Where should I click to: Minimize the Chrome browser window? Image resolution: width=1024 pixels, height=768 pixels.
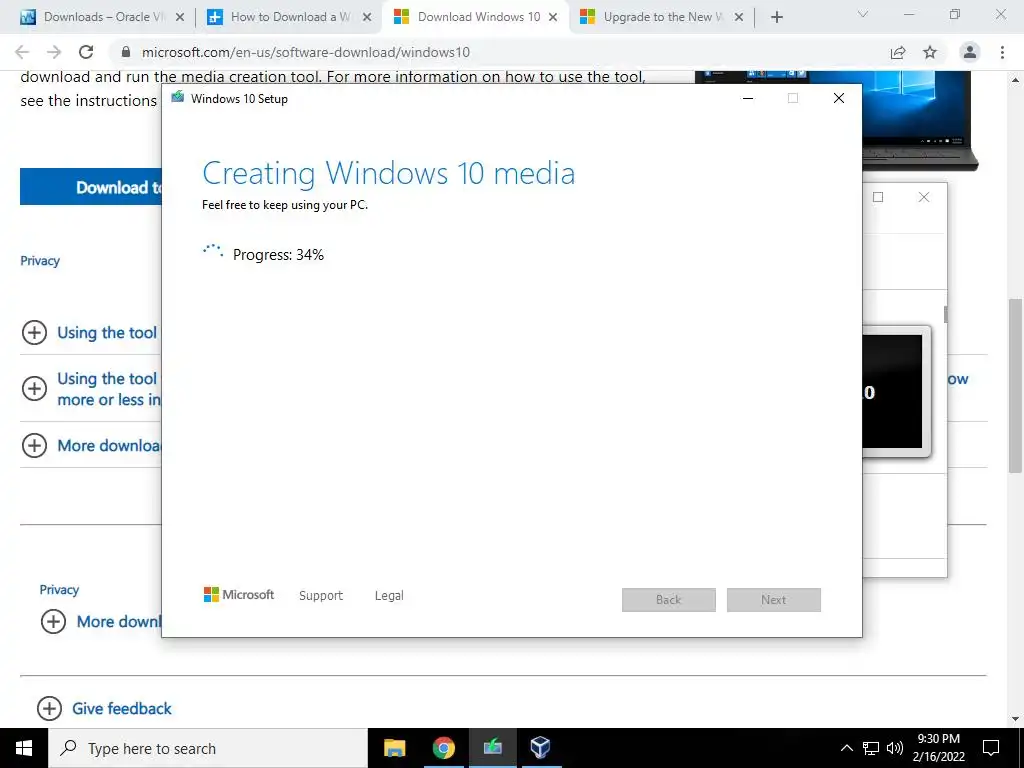pyautogui.click(x=909, y=14)
